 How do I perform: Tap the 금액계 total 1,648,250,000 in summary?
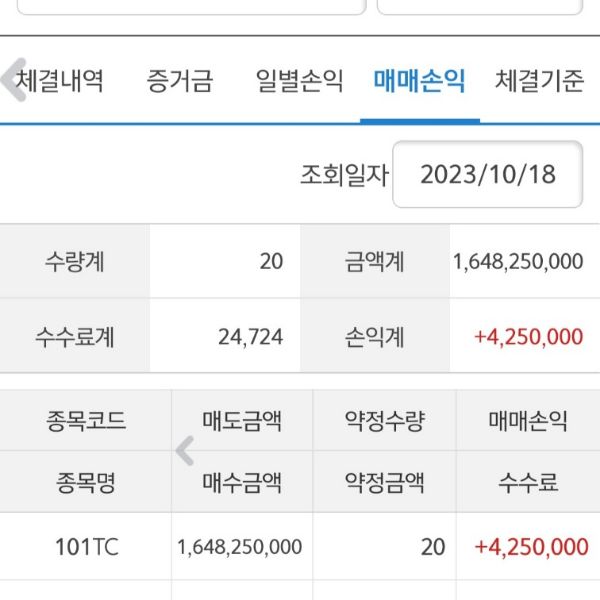[518, 262]
